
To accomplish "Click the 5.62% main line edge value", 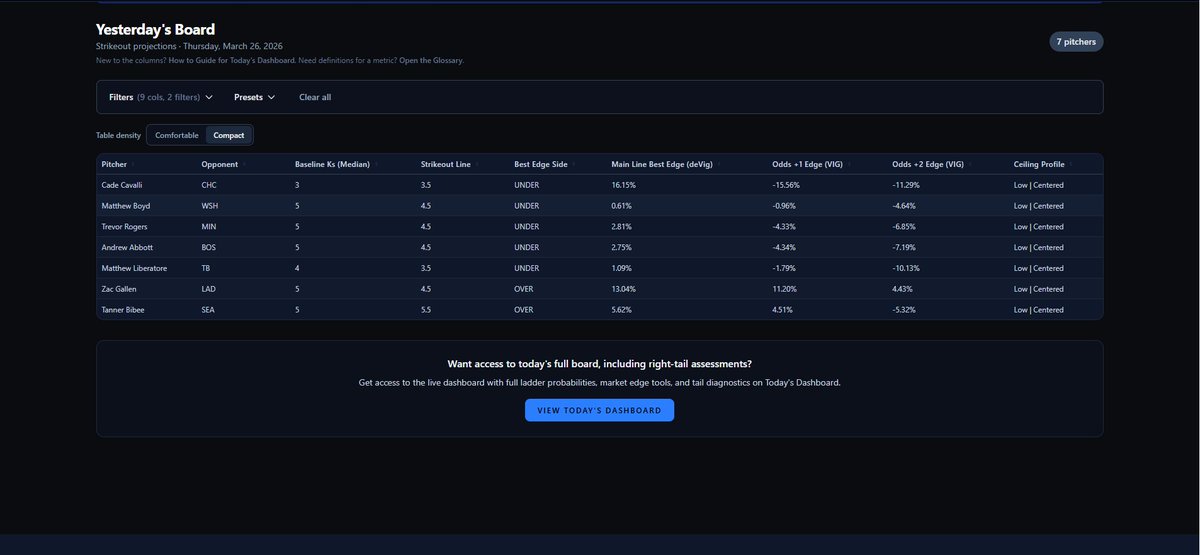I will point(622,310).
